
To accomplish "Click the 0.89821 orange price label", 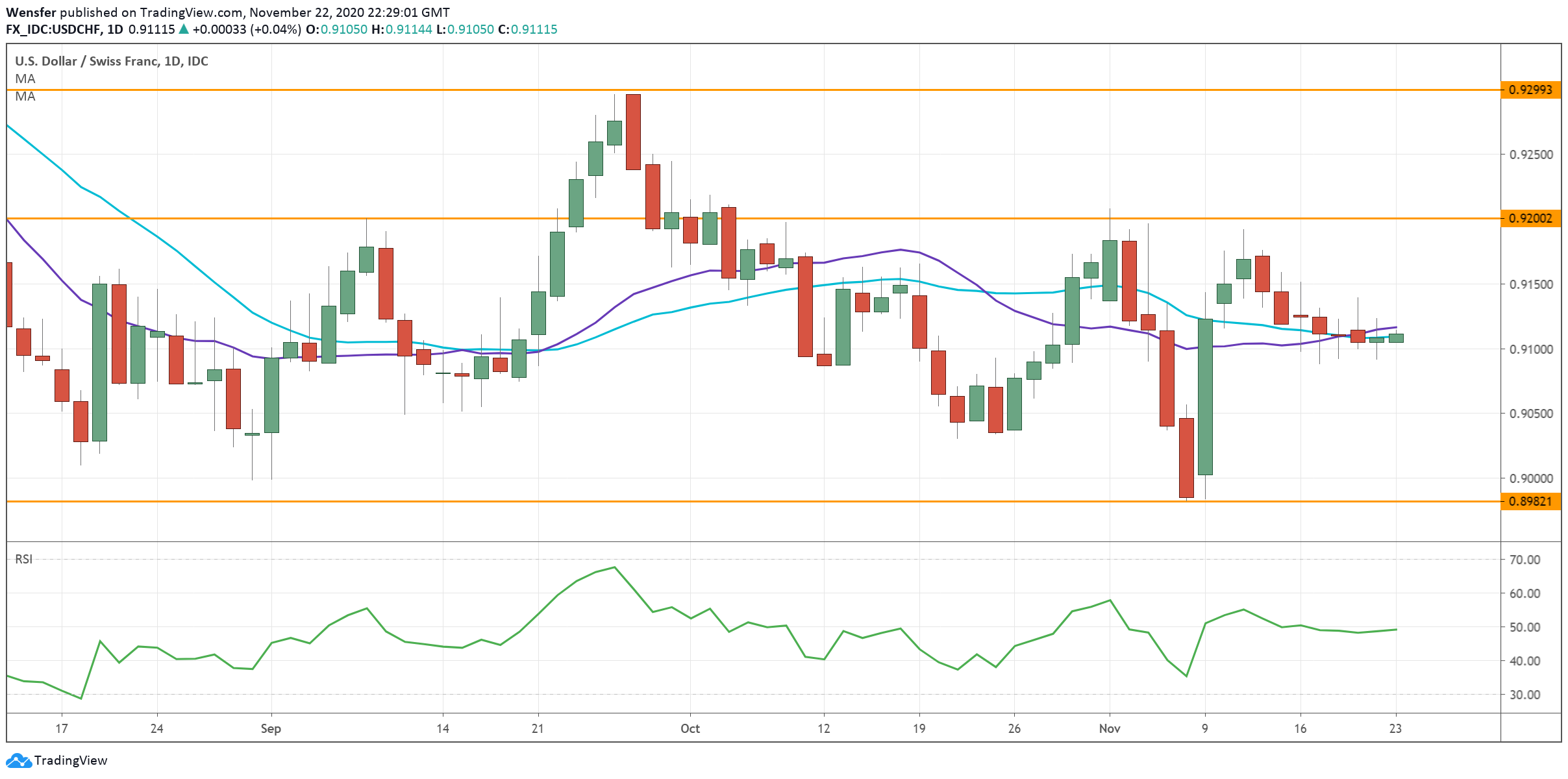I will (1530, 501).
